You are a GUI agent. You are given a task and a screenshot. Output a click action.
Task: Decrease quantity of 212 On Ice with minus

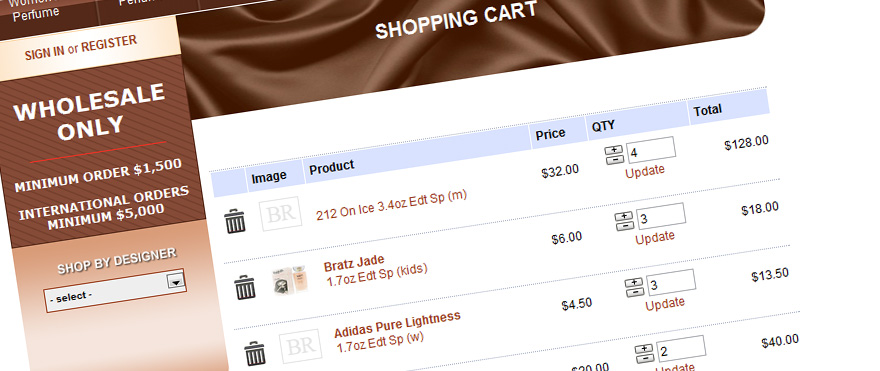(x=615, y=159)
